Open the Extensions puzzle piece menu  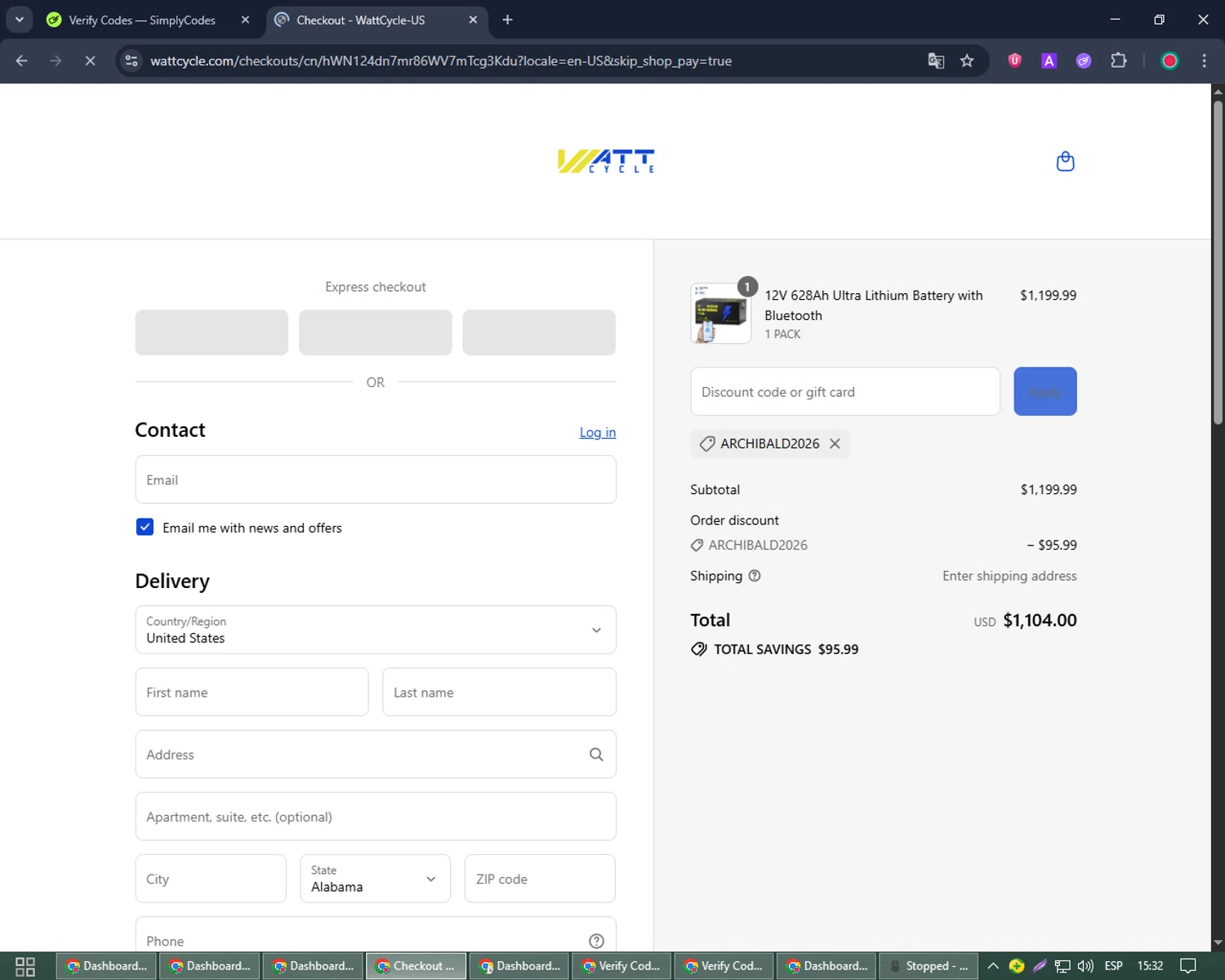click(1119, 60)
